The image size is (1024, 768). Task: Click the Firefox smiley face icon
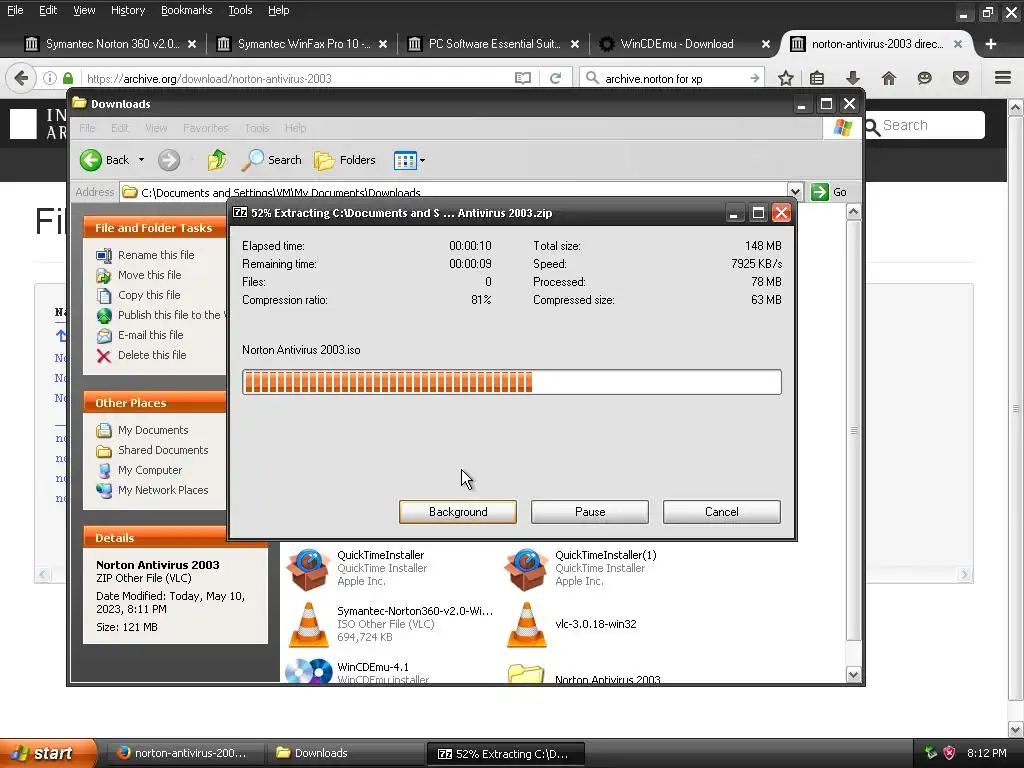(924, 78)
